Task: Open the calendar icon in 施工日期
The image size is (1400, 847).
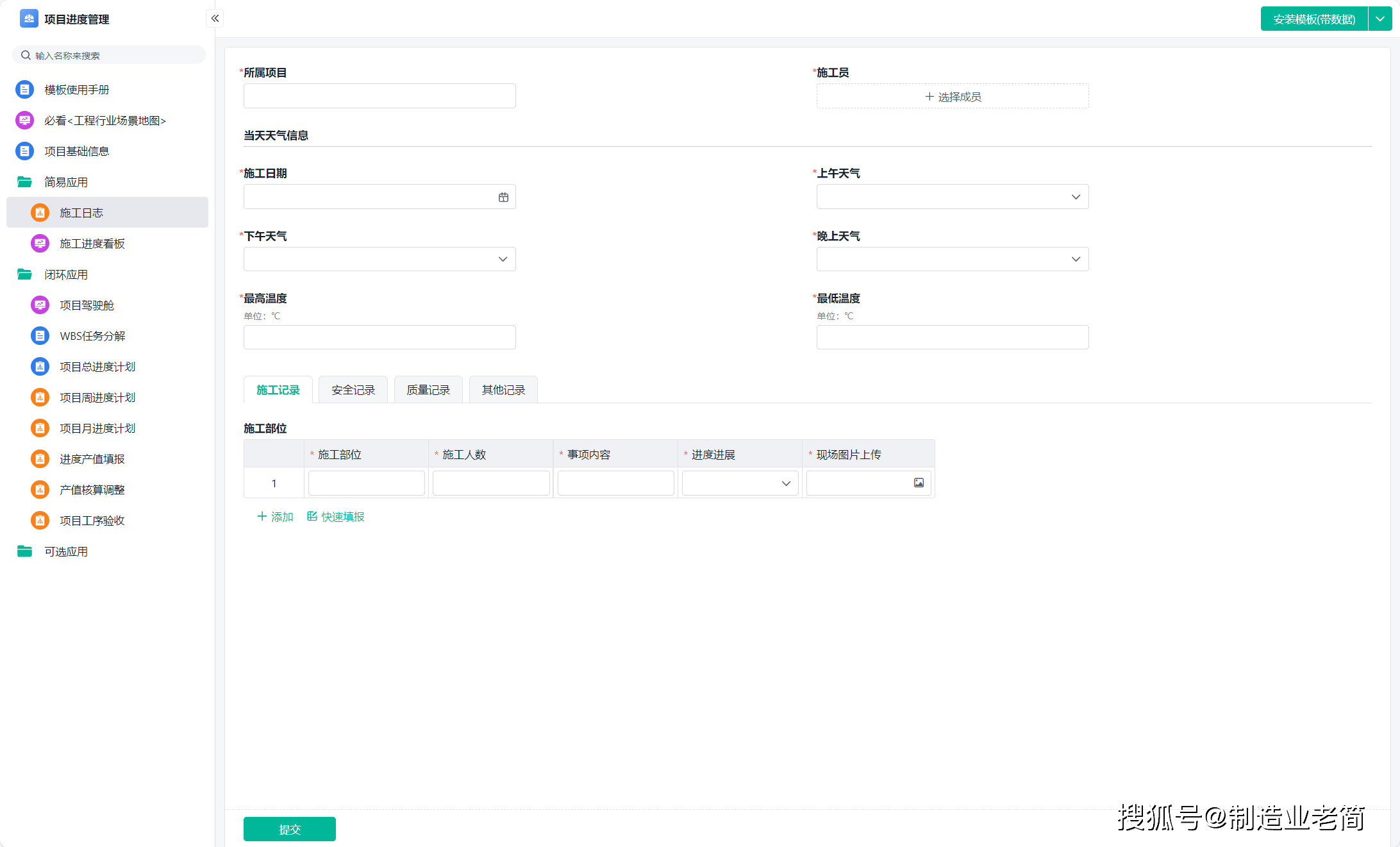Action: click(503, 197)
